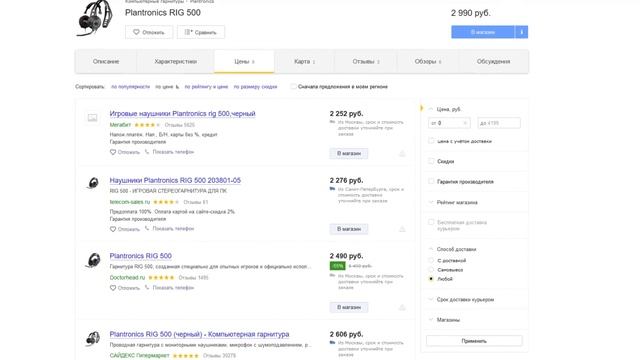Enable Гарантия производителя filter checkbox
The height and width of the screenshot is (360, 640).
[x=431, y=181]
